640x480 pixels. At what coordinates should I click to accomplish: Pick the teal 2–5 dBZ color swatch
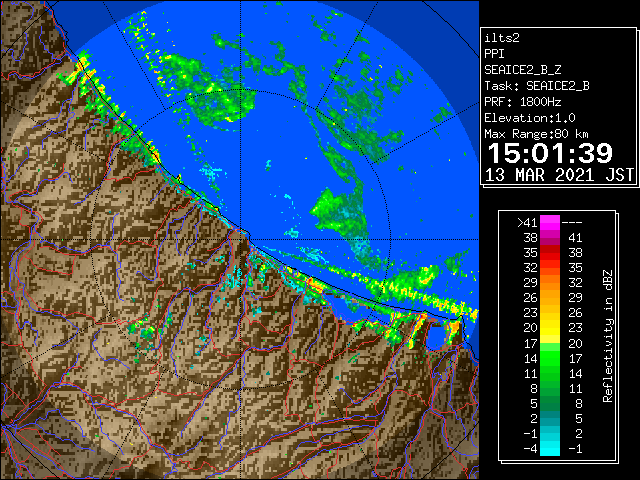(x=550, y=418)
